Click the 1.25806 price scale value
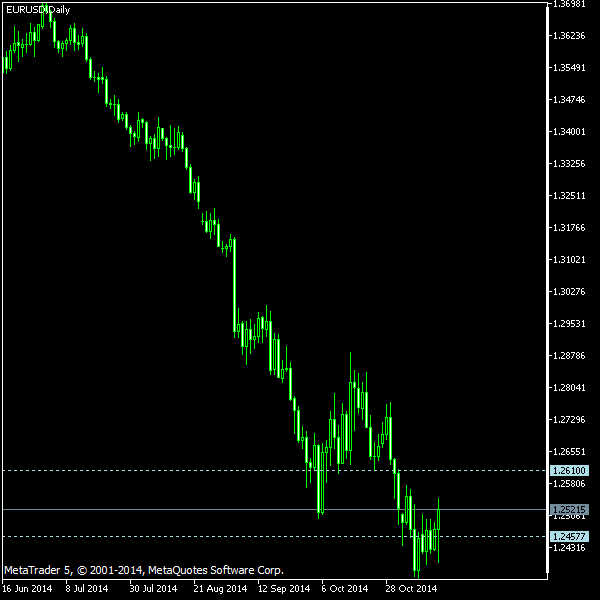The height and width of the screenshot is (600, 600). pyautogui.click(x=569, y=484)
